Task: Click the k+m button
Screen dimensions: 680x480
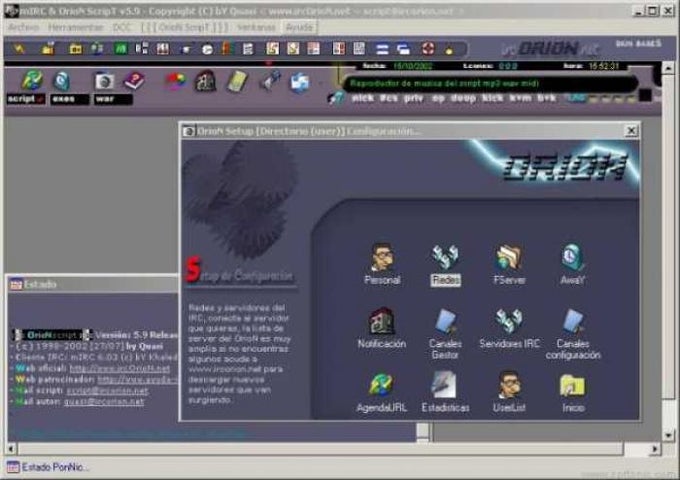Action: (x=520, y=98)
